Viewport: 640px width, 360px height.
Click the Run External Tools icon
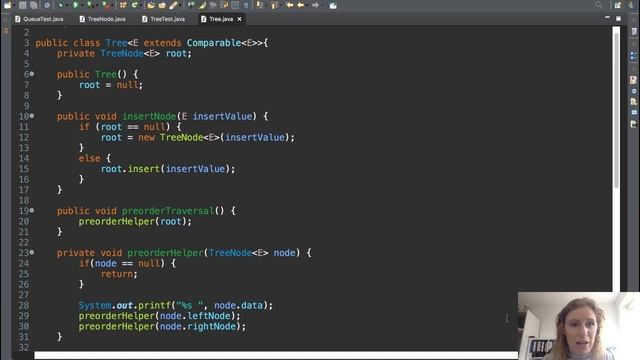pyautogui.click(x=106, y=5)
